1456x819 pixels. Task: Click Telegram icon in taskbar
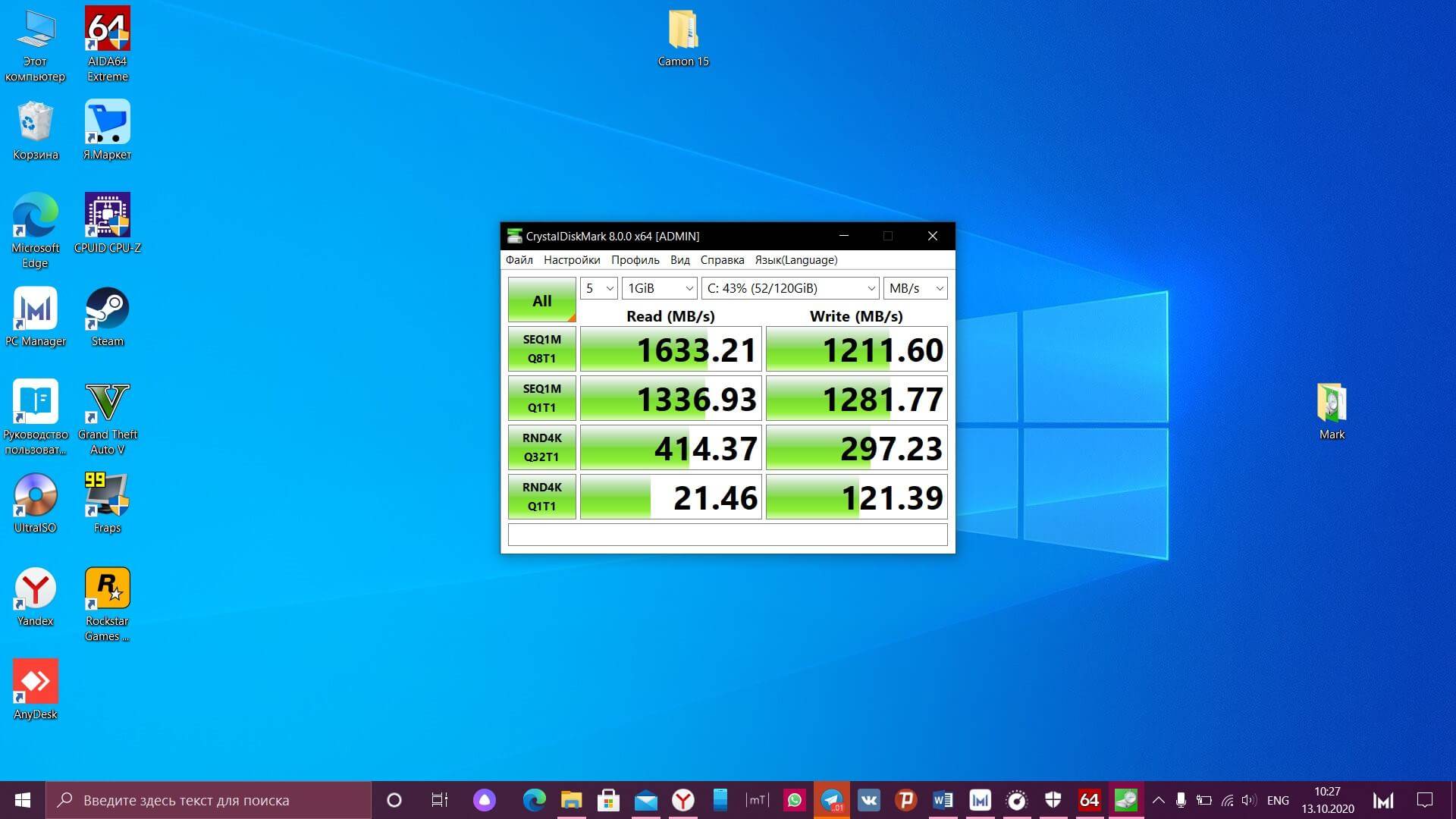pyautogui.click(x=832, y=800)
